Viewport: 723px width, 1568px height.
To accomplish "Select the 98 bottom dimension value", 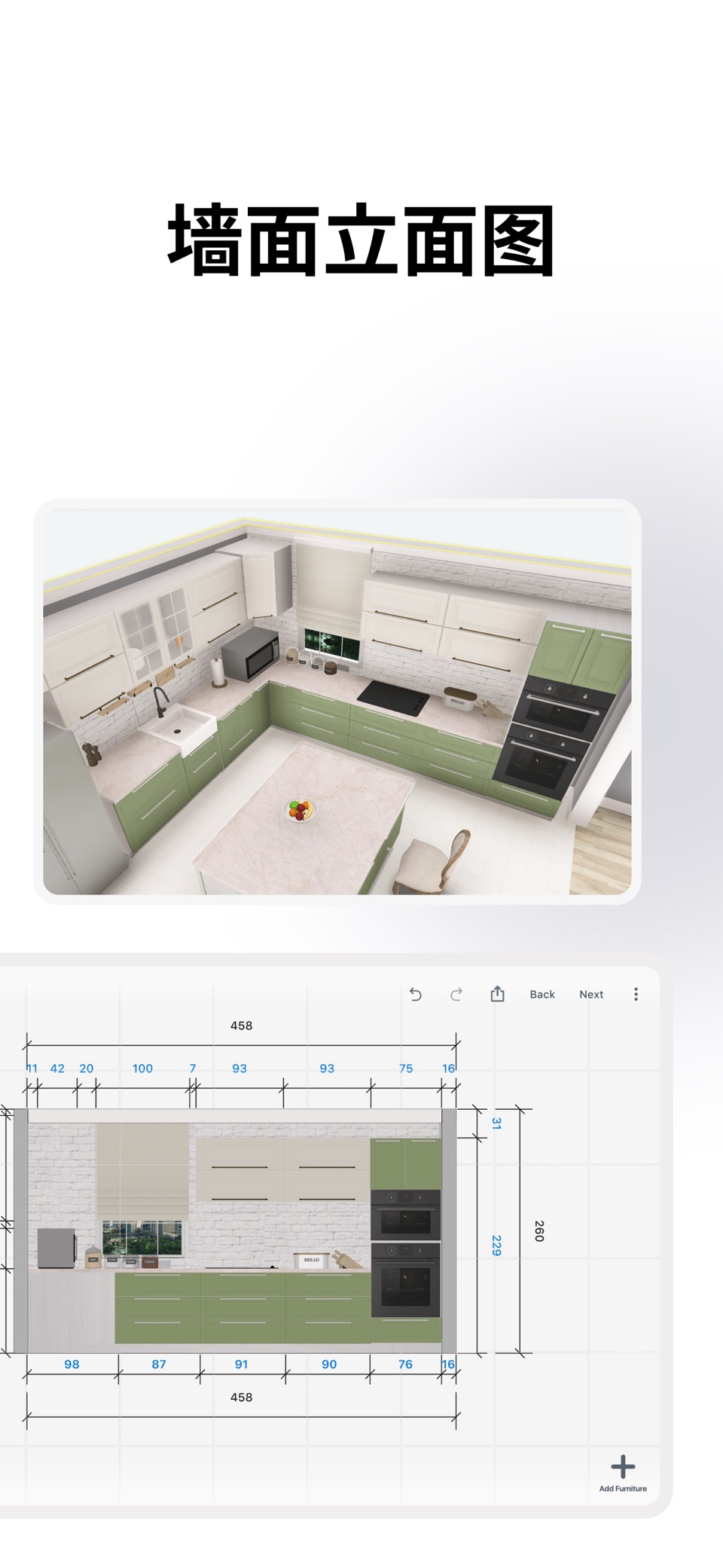I will click(72, 1364).
